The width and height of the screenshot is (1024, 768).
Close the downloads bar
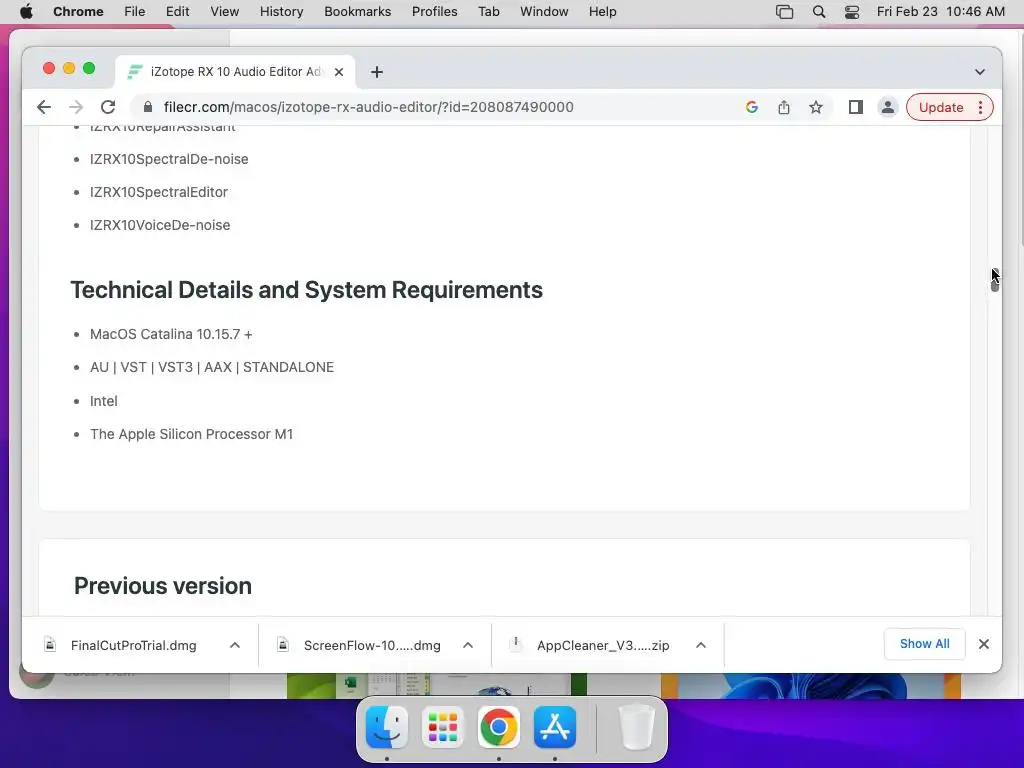click(x=984, y=644)
